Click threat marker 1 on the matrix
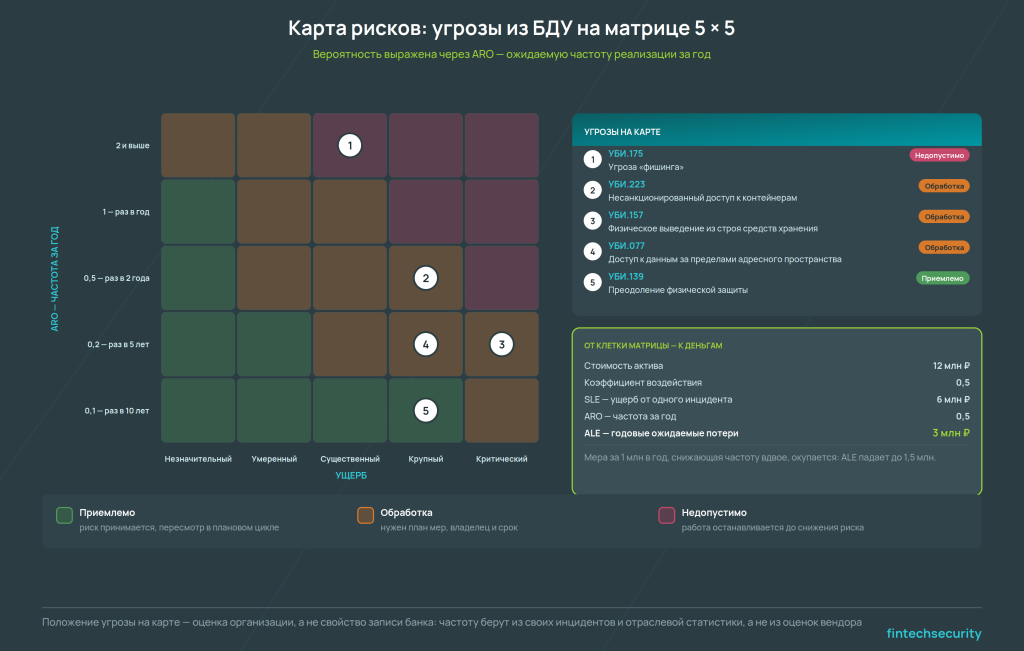Viewport: 1024px width, 651px height. [x=349, y=145]
